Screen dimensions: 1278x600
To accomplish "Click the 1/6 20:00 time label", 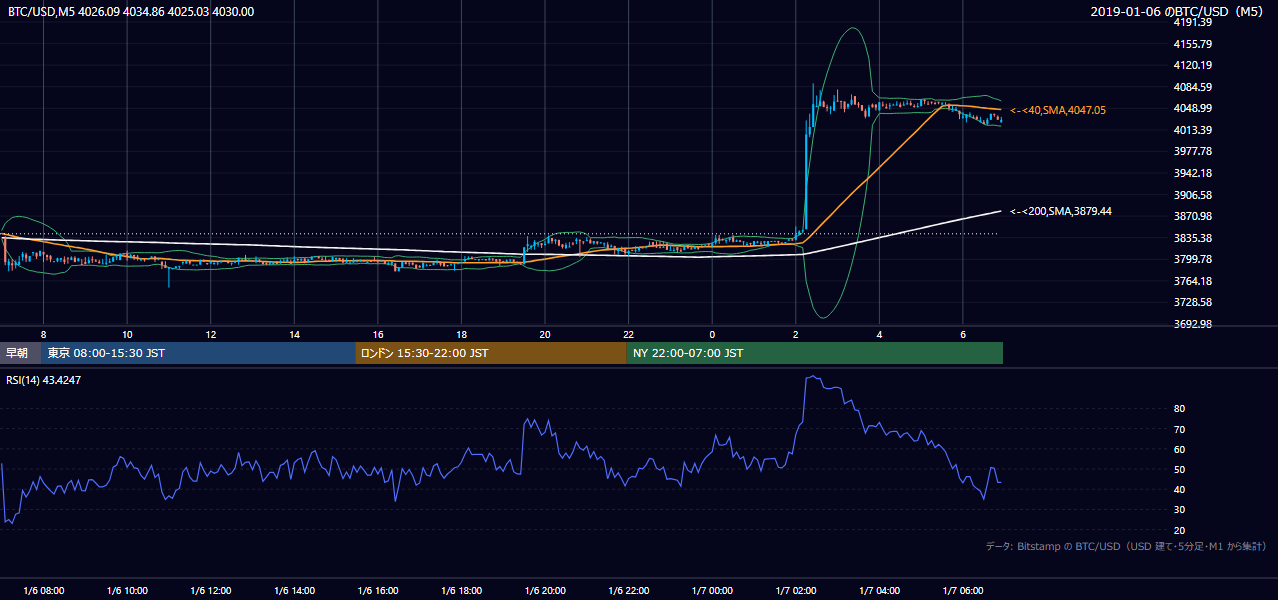I will coord(545,591).
